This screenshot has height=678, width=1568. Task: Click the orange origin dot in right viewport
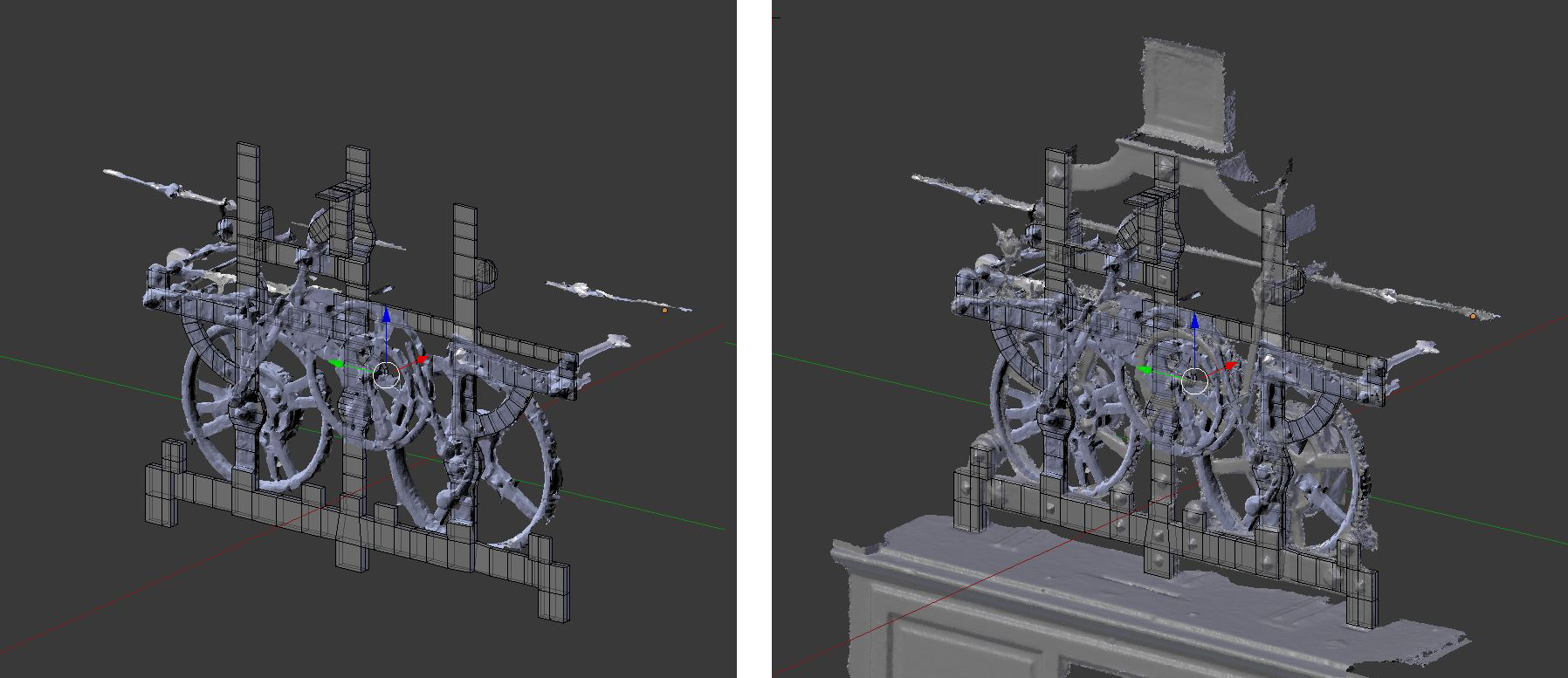tap(1473, 316)
